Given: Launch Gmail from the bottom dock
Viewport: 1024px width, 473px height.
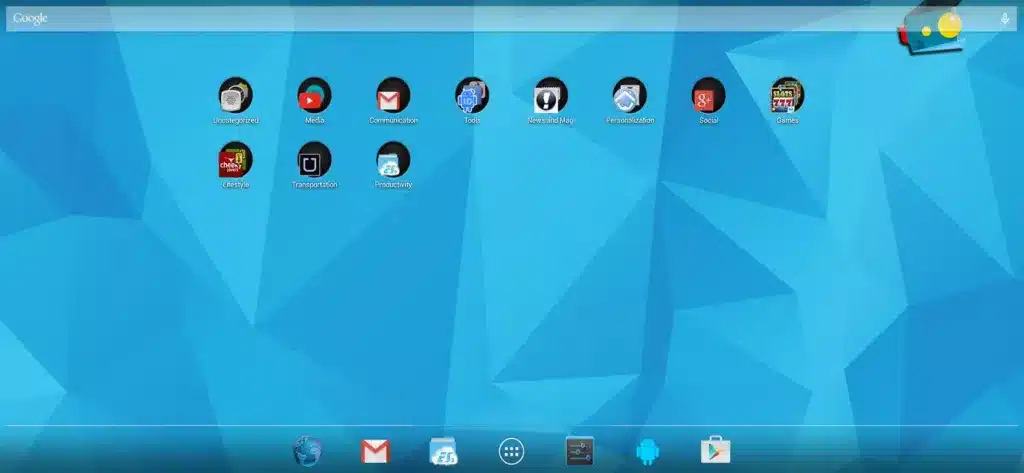Looking at the screenshot, I should point(375,452).
